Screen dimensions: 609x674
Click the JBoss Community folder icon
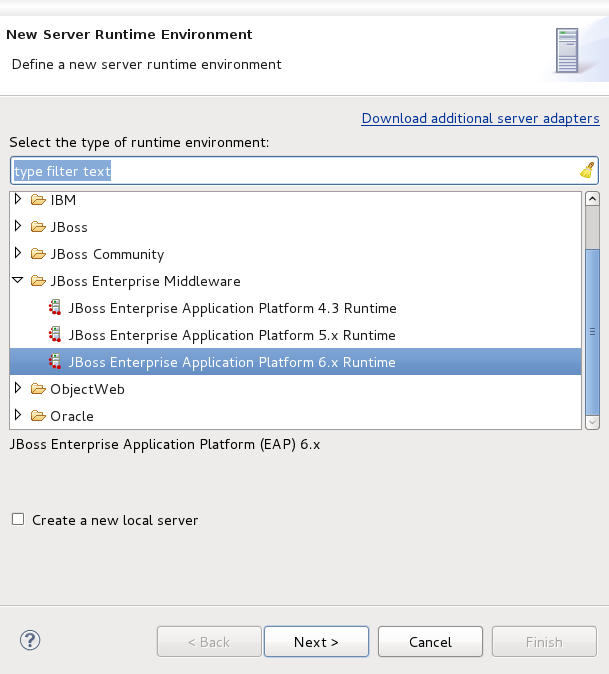click(x=38, y=254)
